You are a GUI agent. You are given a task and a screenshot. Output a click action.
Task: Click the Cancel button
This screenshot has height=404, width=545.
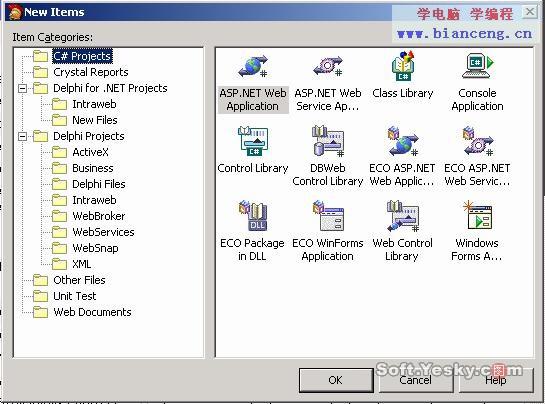[x=416, y=380]
